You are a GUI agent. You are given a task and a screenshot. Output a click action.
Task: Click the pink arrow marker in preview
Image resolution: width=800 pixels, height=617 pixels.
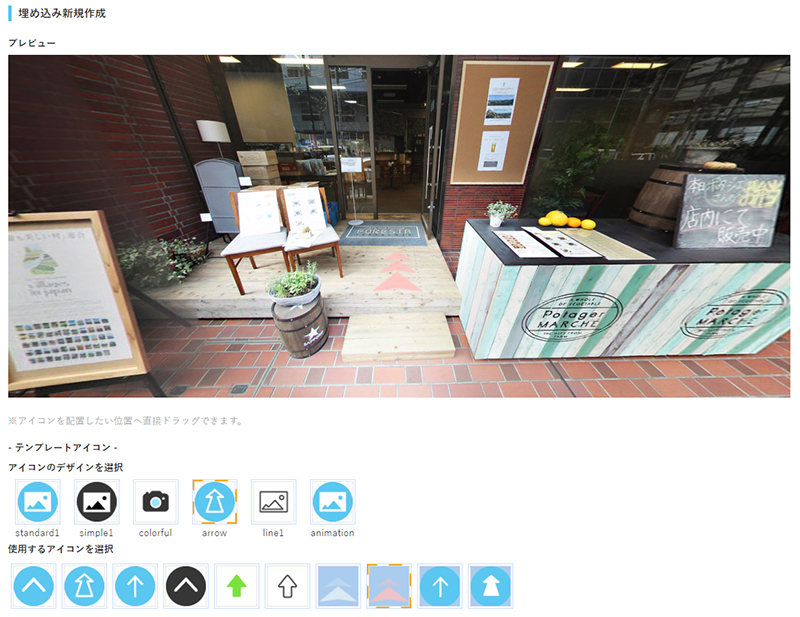[x=397, y=271]
